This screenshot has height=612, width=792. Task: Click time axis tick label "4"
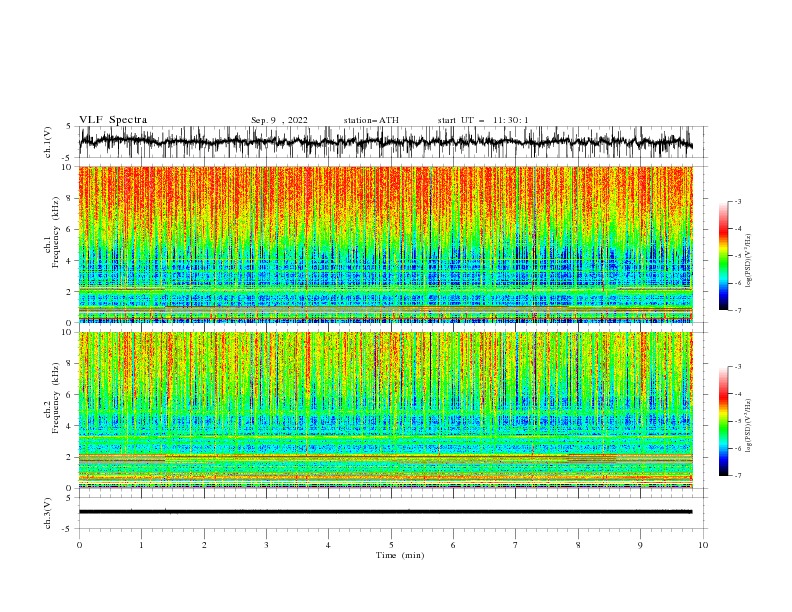(329, 545)
